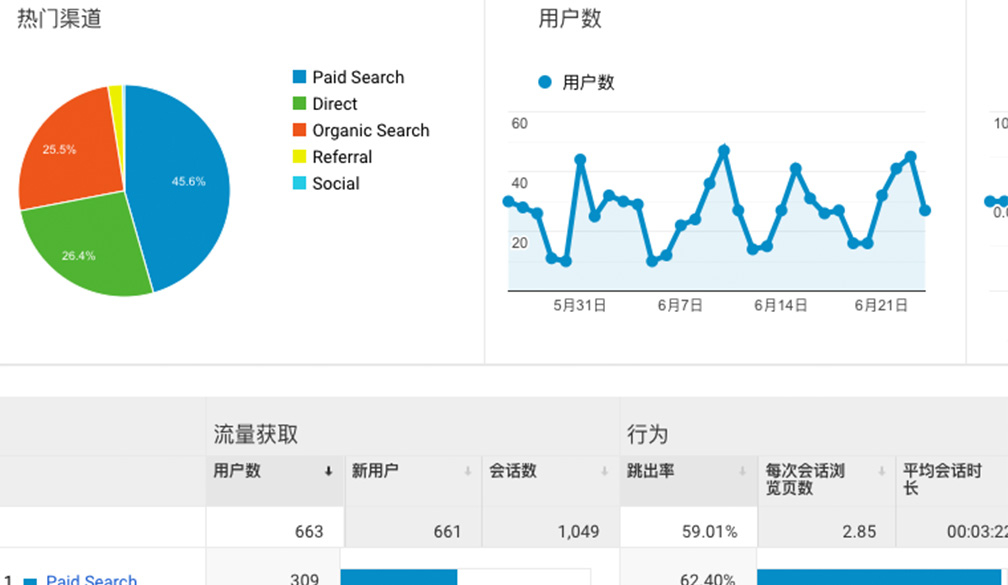The image size is (1008, 585).
Task: Click the sort arrow beside 会话数
Action: click(x=606, y=472)
